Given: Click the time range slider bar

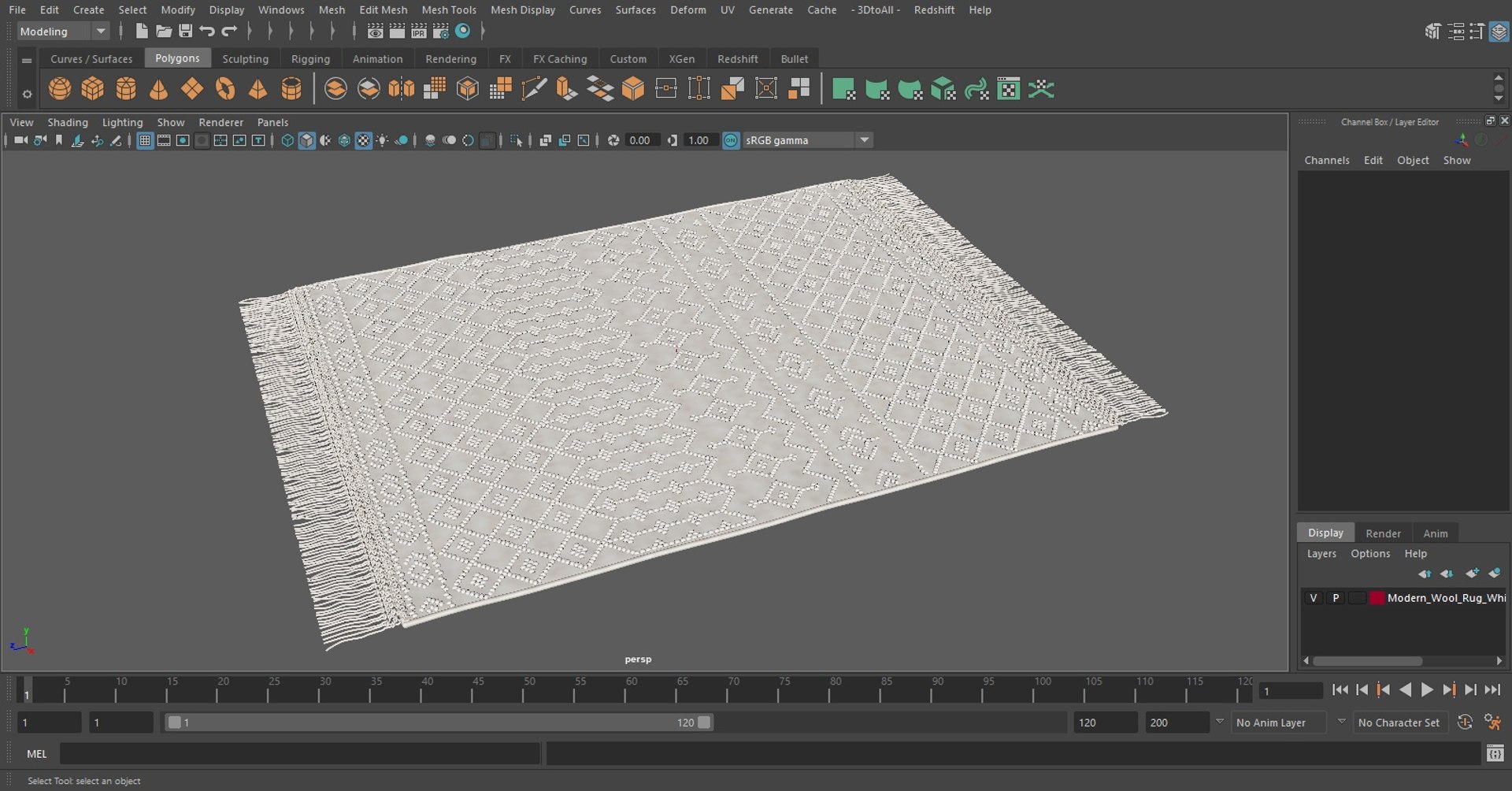Looking at the screenshot, I should point(439,722).
